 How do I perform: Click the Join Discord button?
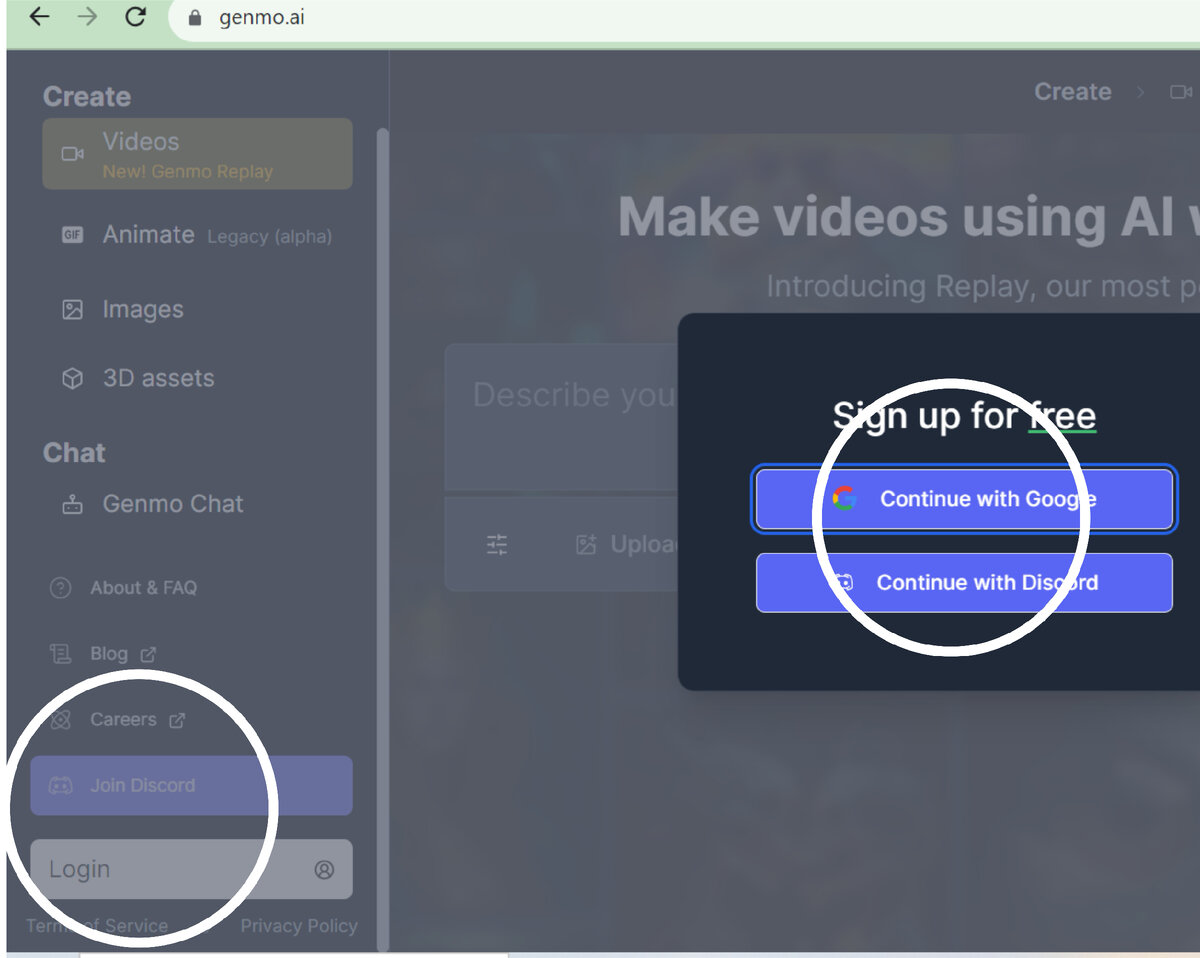pyautogui.click(x=191, y=785)
